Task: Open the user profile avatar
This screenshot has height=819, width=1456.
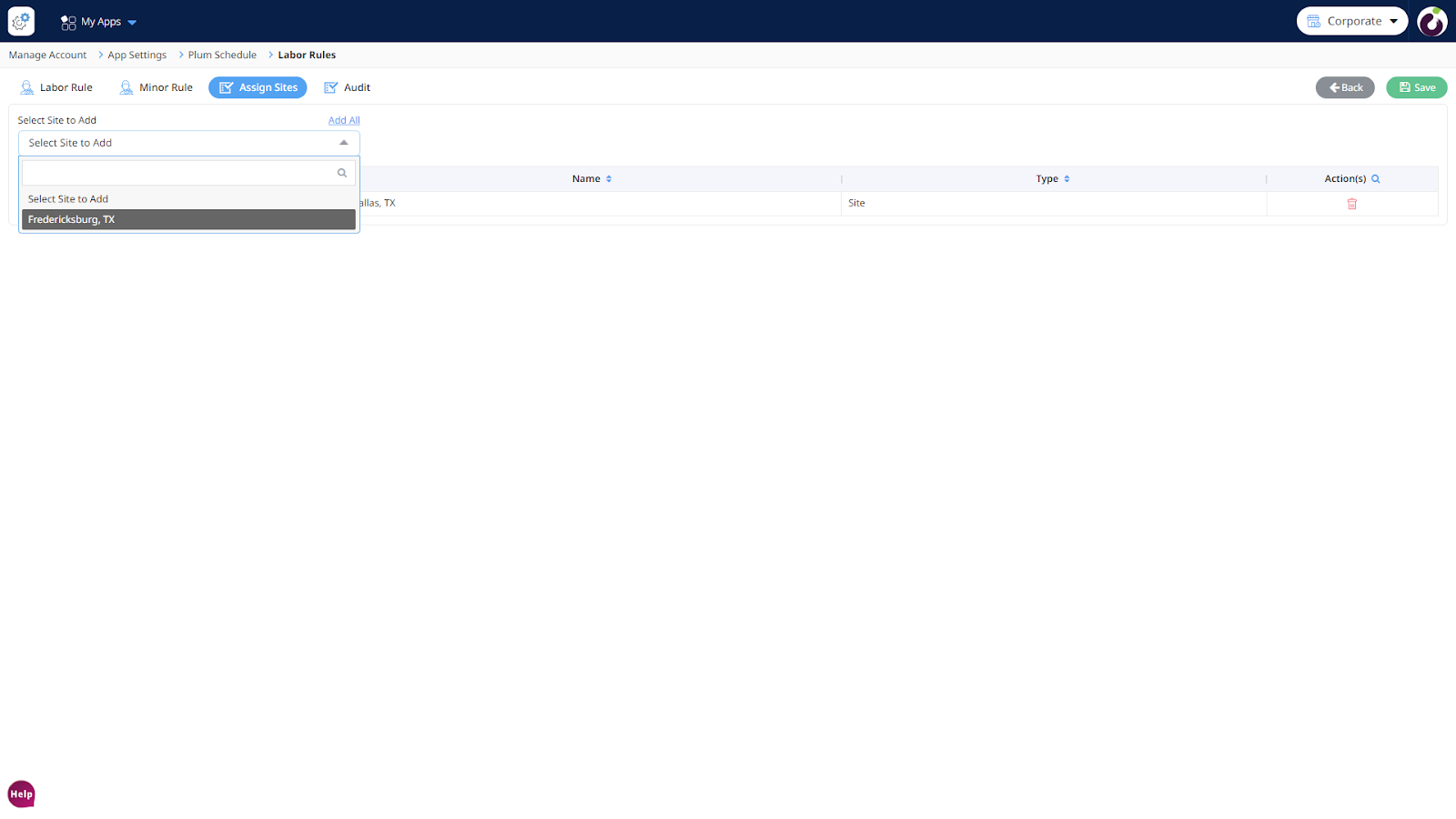Action: point(1431,21)
